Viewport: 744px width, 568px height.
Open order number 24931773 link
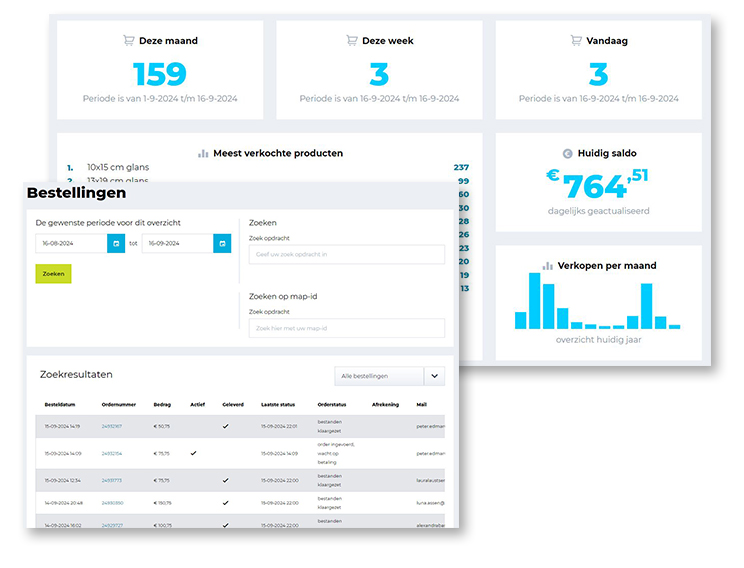pos(112,480)
